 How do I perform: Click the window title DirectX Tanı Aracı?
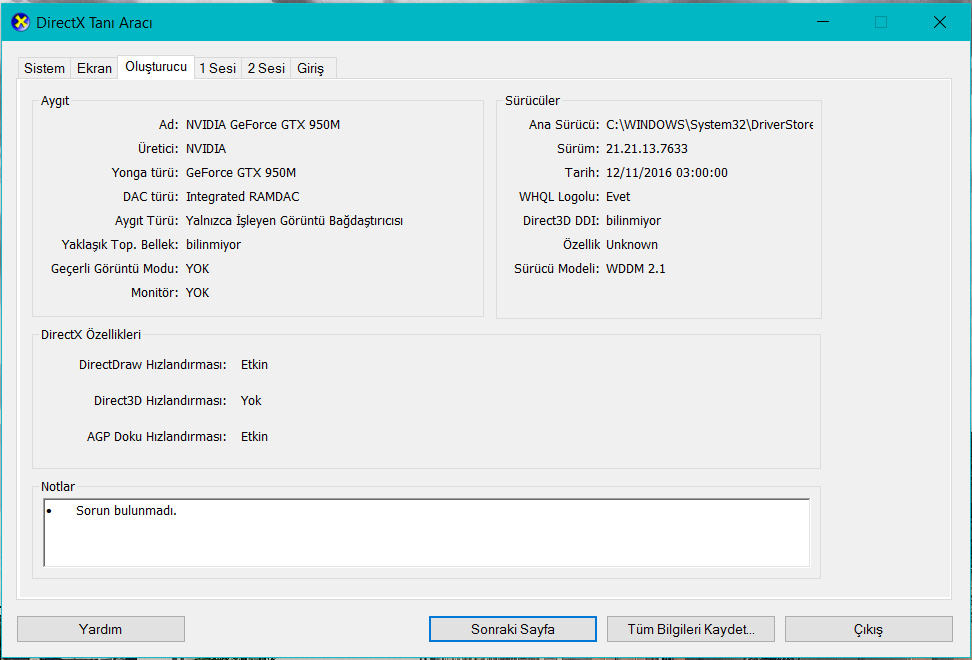click(94, 23)
